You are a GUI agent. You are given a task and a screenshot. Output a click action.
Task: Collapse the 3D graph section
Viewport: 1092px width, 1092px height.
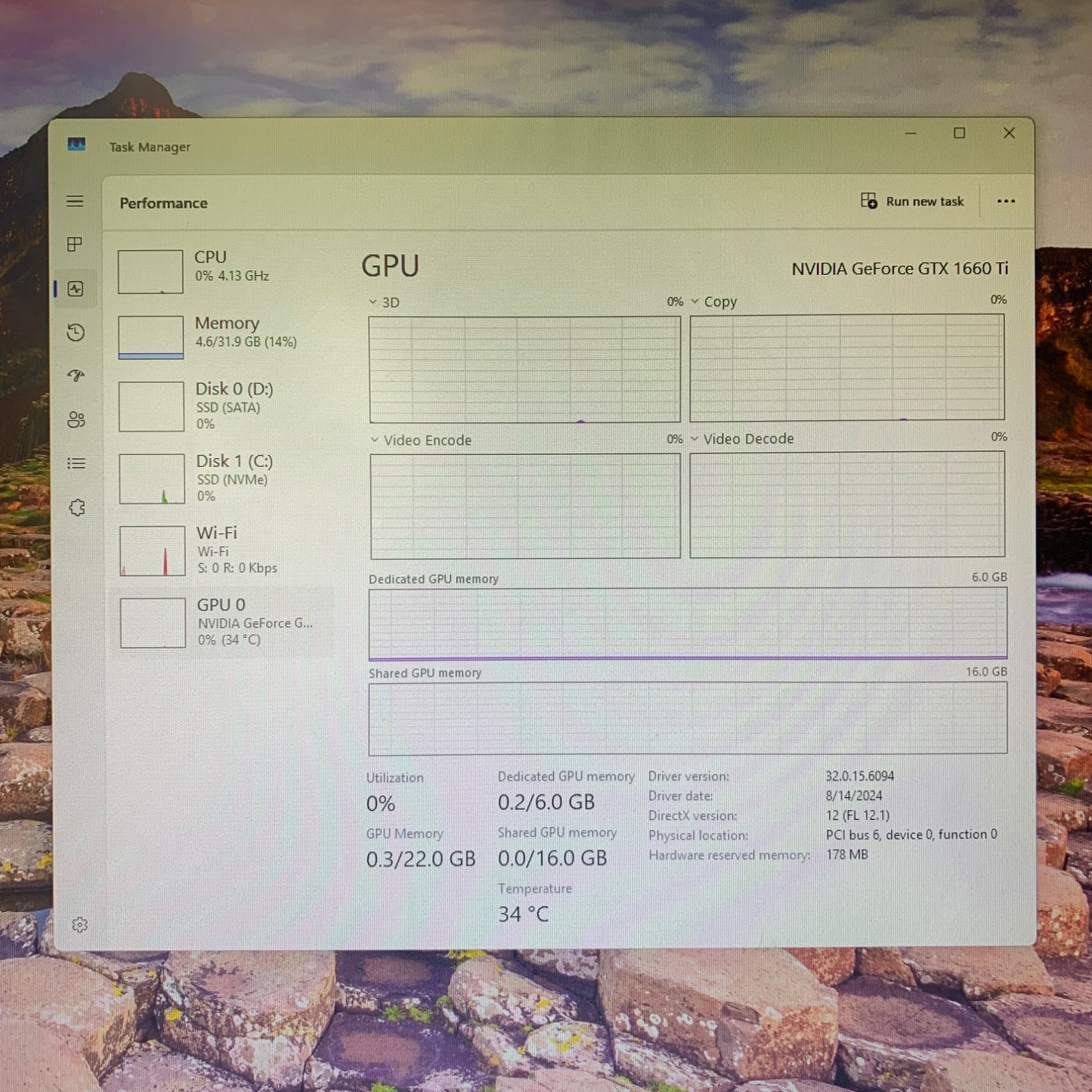pyautogui.click(x=372, y=301)
